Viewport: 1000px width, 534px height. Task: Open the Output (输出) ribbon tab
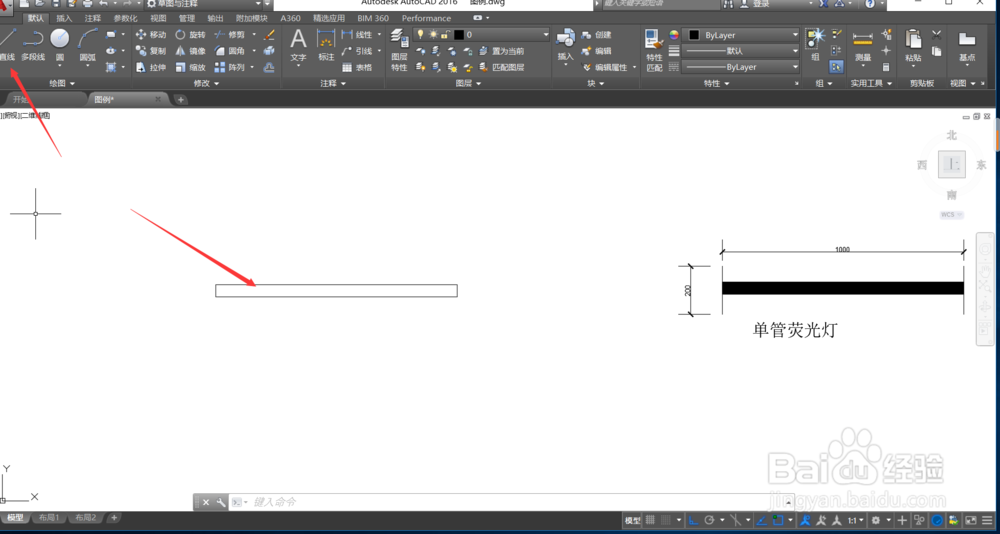pos(216,18)
